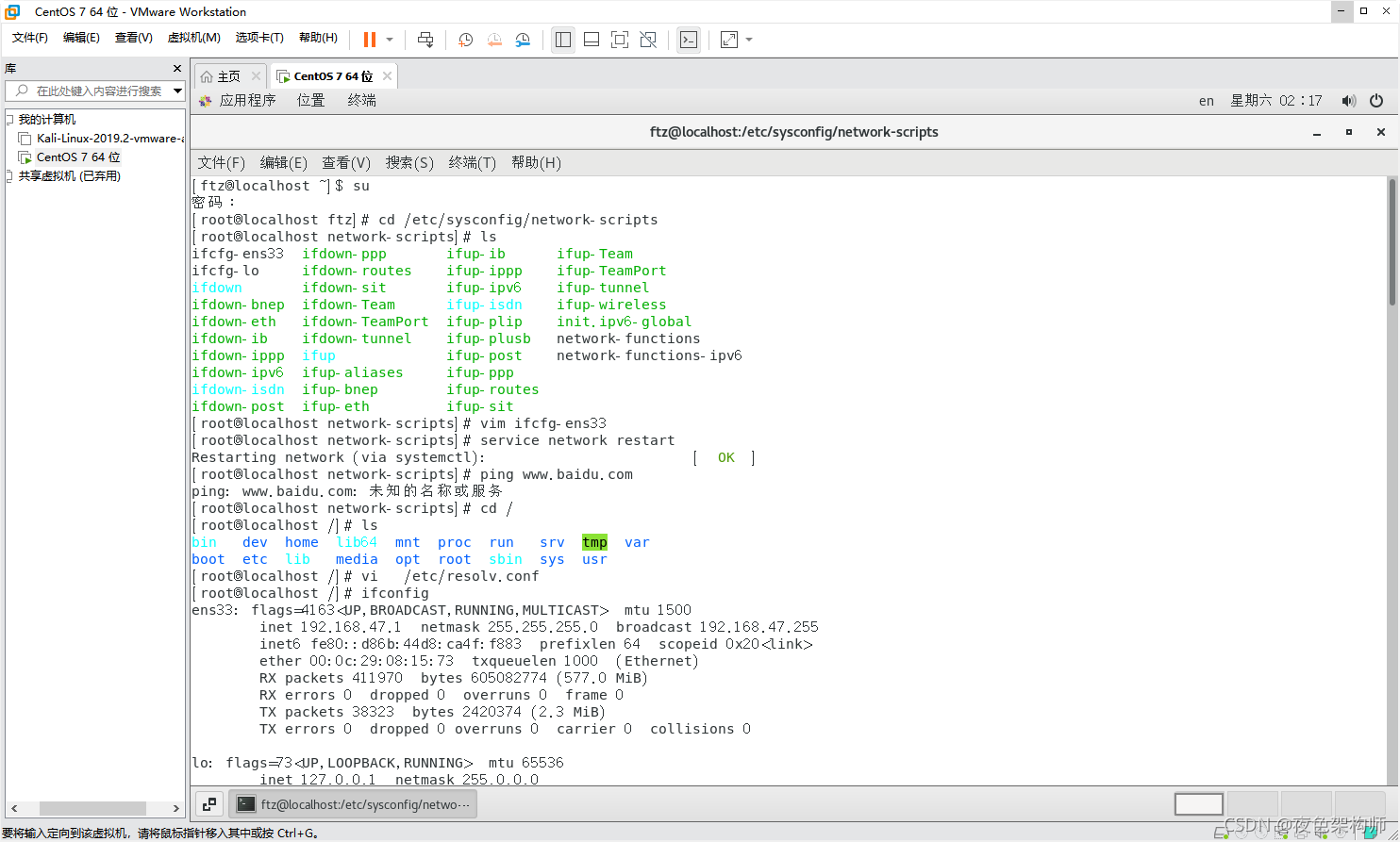Expand the stretch display options arrow

click(749, 40)
